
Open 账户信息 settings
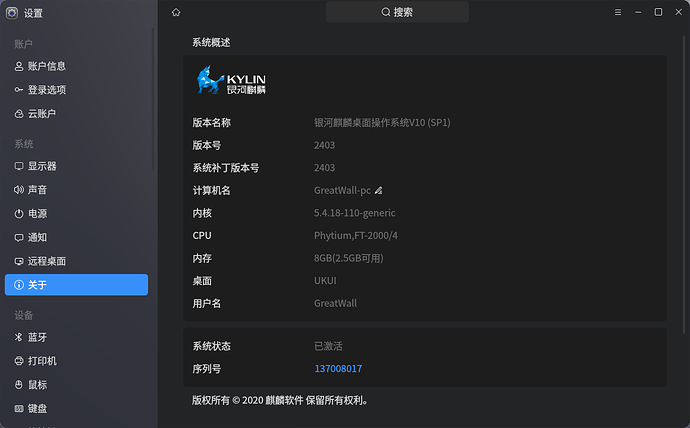pyautogui.click(x=76, y=66)
